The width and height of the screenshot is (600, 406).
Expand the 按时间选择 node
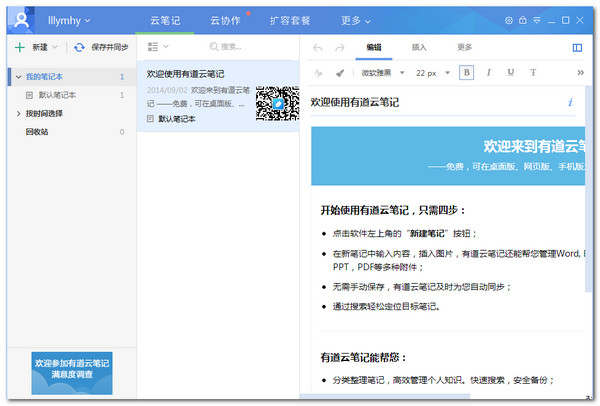pyautogui.click(x=18, y=114)
